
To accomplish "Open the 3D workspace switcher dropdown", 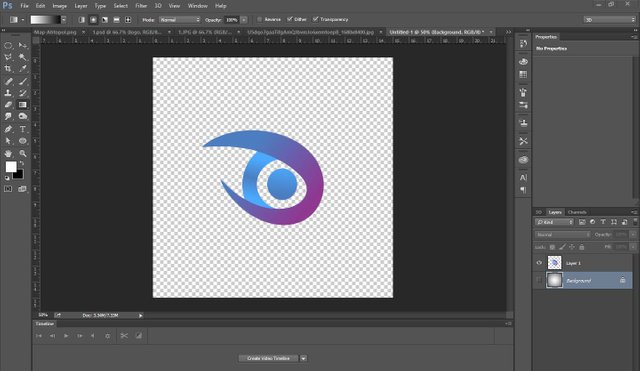I will click(609, 20).
